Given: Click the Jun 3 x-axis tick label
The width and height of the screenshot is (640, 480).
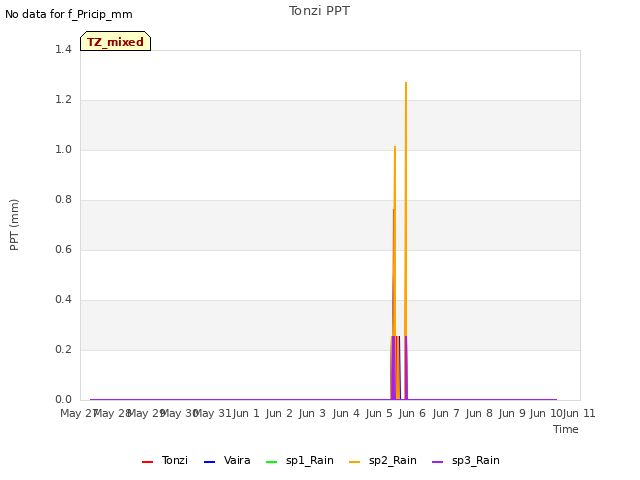Looking at the screenshot, I should (x=312, y=413).
